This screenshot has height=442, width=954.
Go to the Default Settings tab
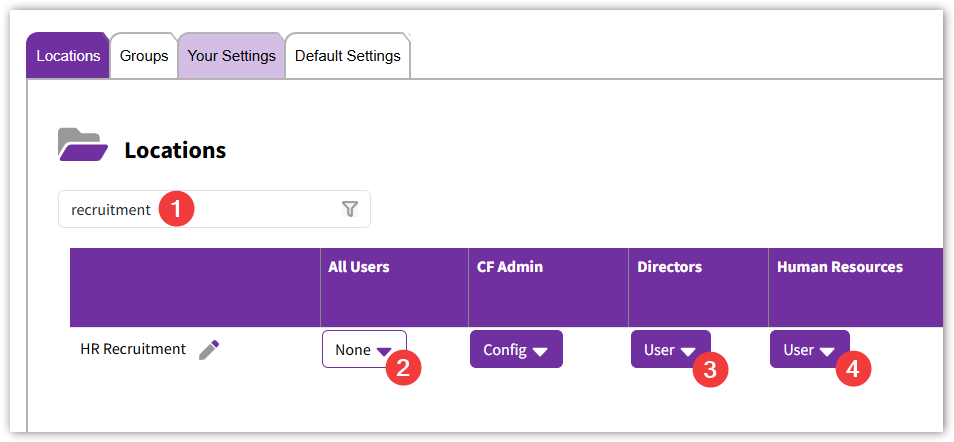pos(347,56)
